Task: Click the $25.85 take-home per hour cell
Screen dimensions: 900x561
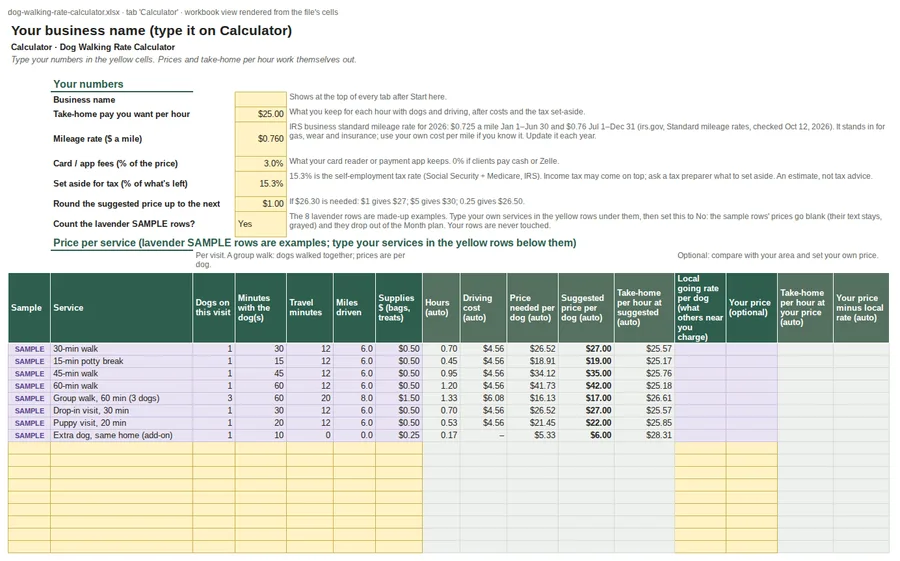Action: pos(644,423)
